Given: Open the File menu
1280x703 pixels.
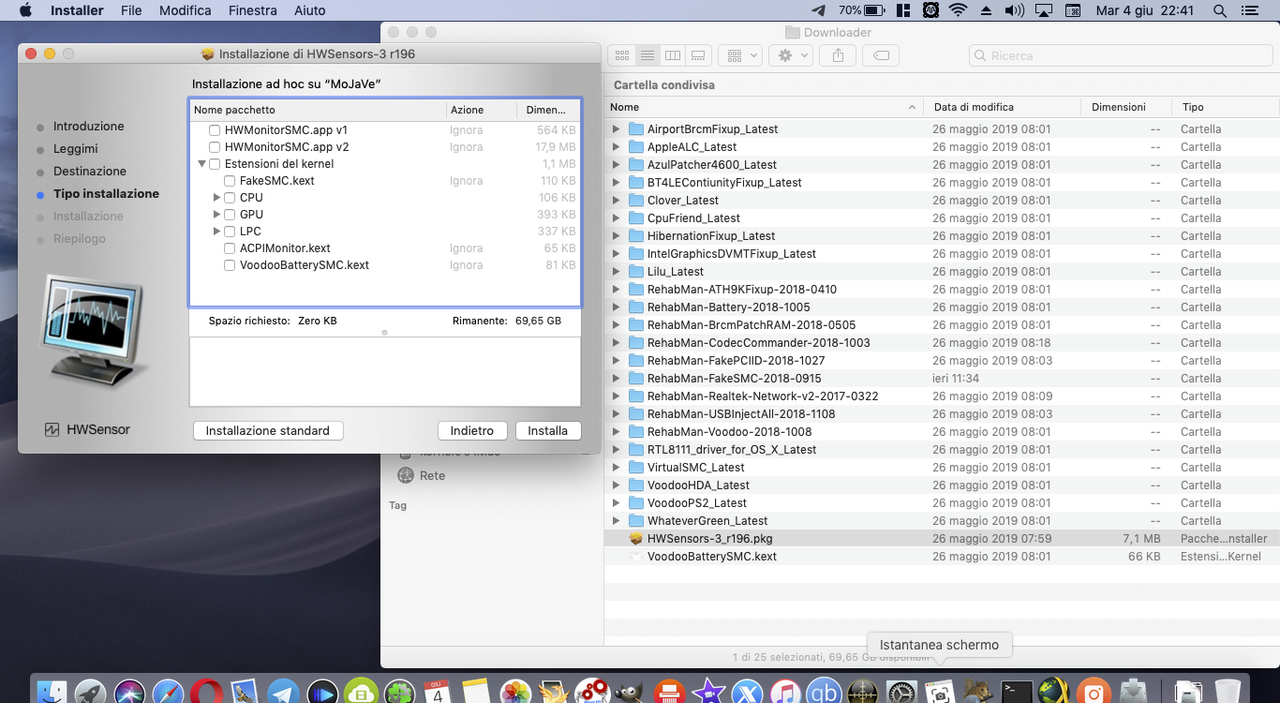Looking at the screenshot, I should click(x=131, y=10).
